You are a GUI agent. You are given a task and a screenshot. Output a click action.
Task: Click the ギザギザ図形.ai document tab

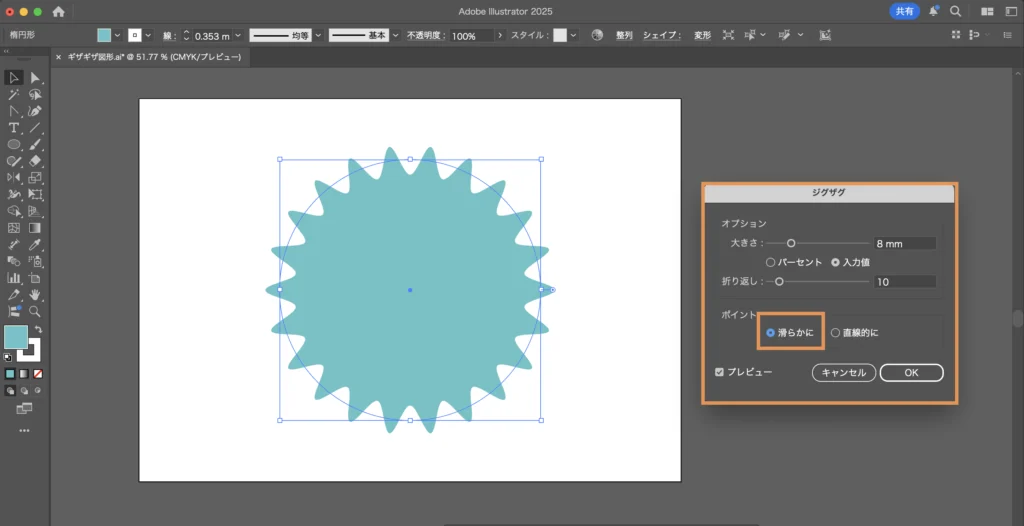coord(153,57)
